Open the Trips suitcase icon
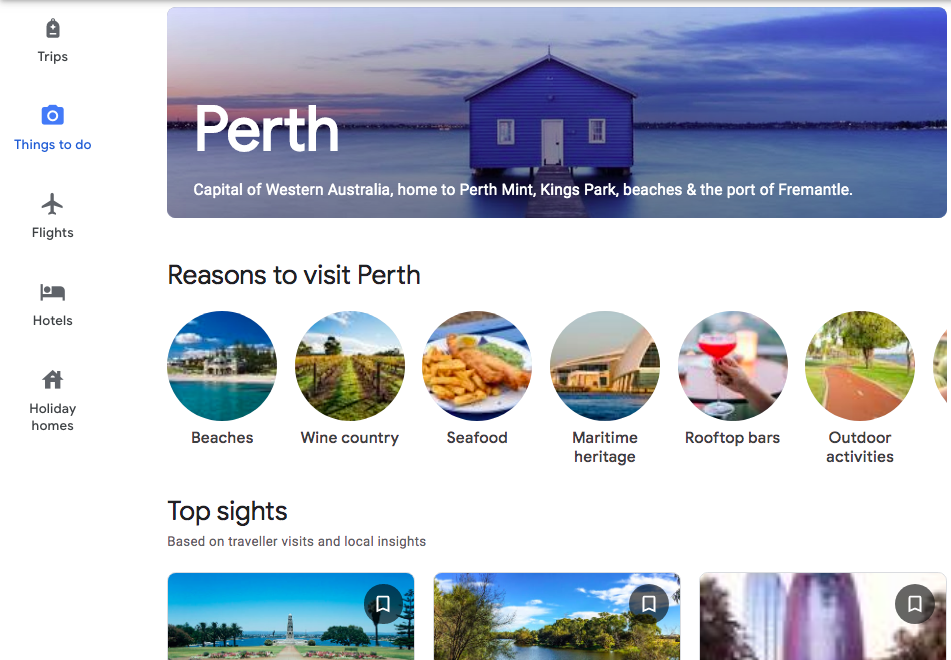This screenshot has height=660, width=951. (x=53, y=29)
